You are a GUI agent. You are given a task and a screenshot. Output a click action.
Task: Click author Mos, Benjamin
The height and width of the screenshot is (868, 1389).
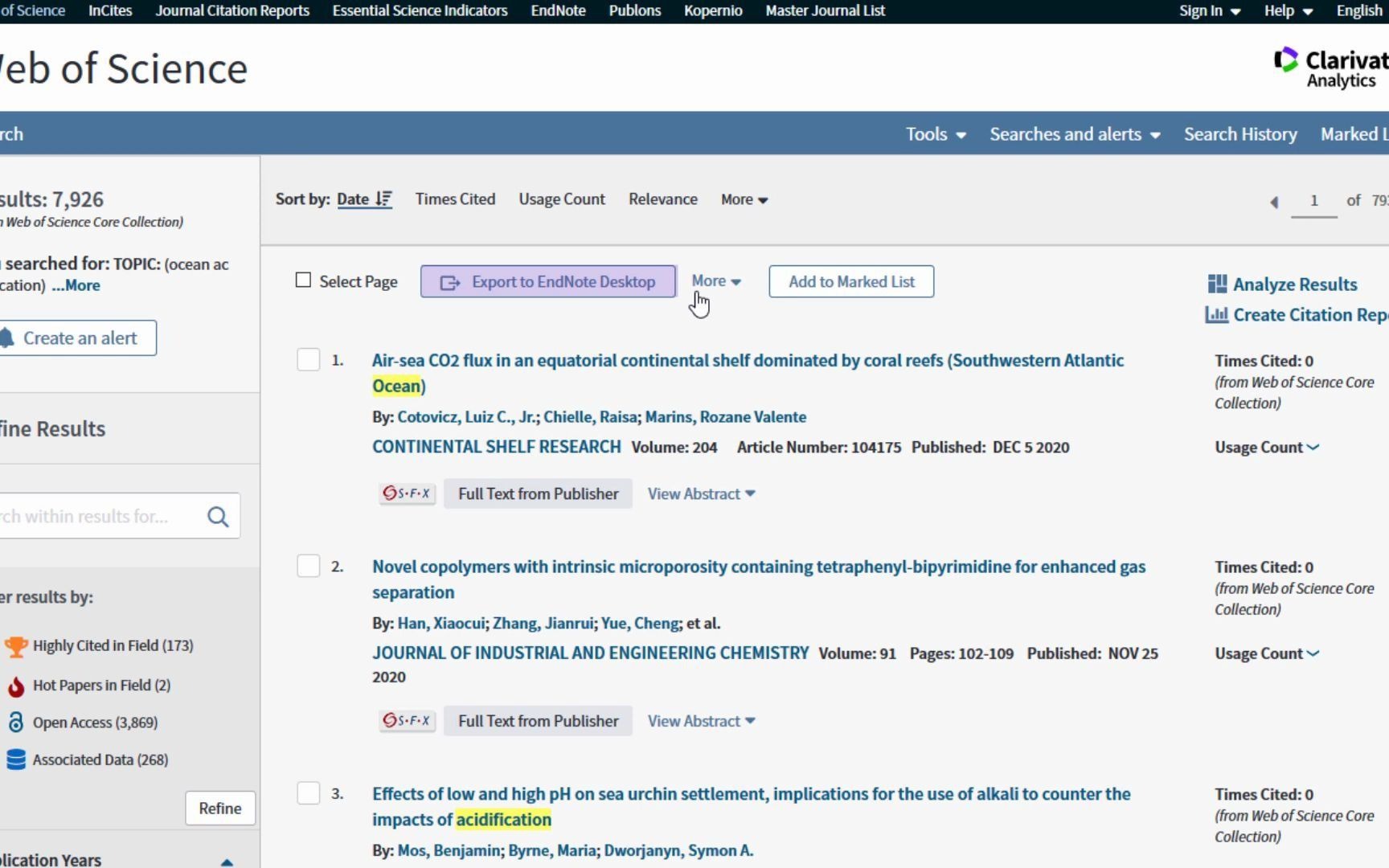(x=449, y=850)
